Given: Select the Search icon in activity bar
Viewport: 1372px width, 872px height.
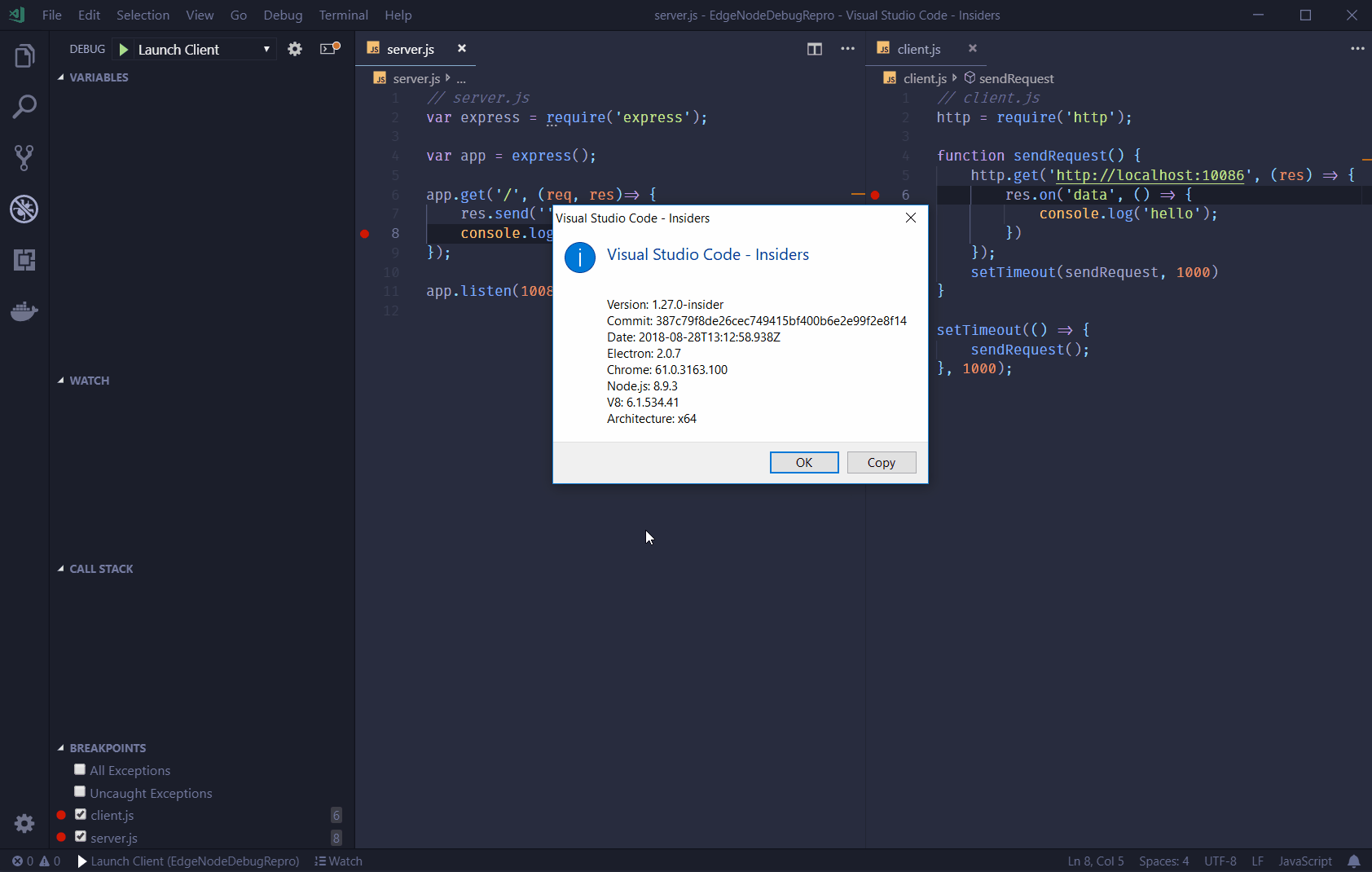Looking at the screenshot, I should [x=24, y=106].
